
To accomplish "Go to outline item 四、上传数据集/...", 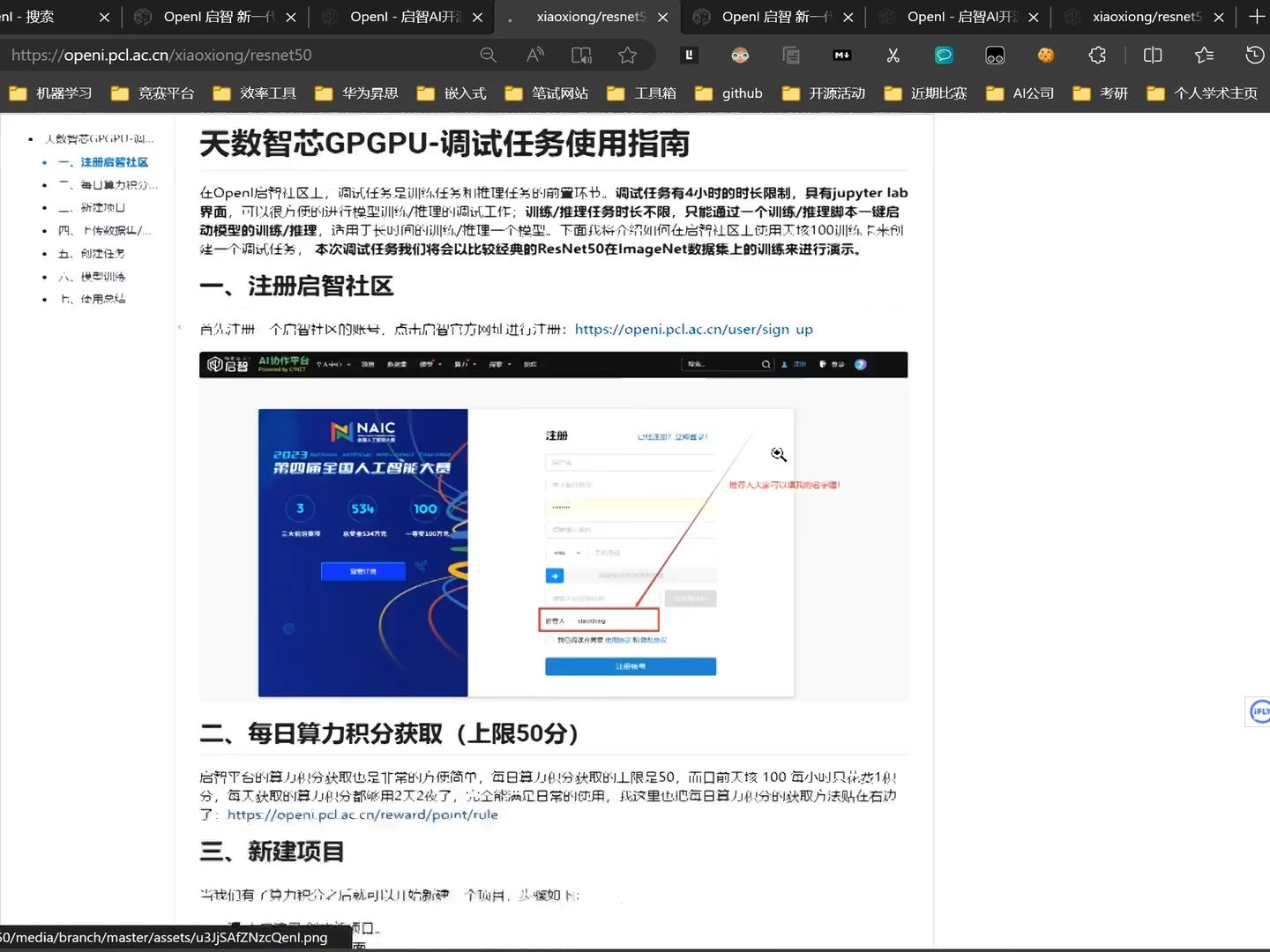I will click(x=104, y=231).
